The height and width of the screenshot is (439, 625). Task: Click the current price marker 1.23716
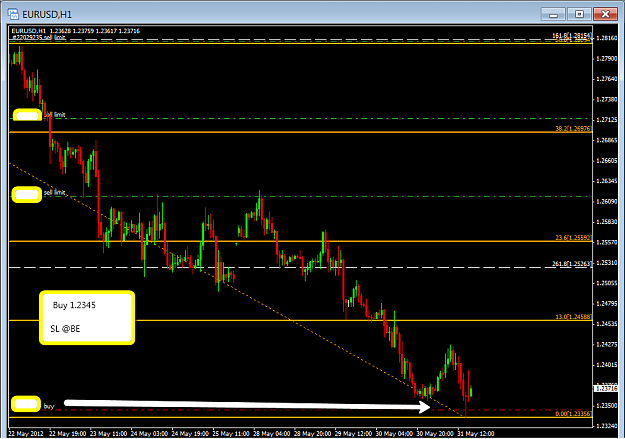tap(606, 388)
